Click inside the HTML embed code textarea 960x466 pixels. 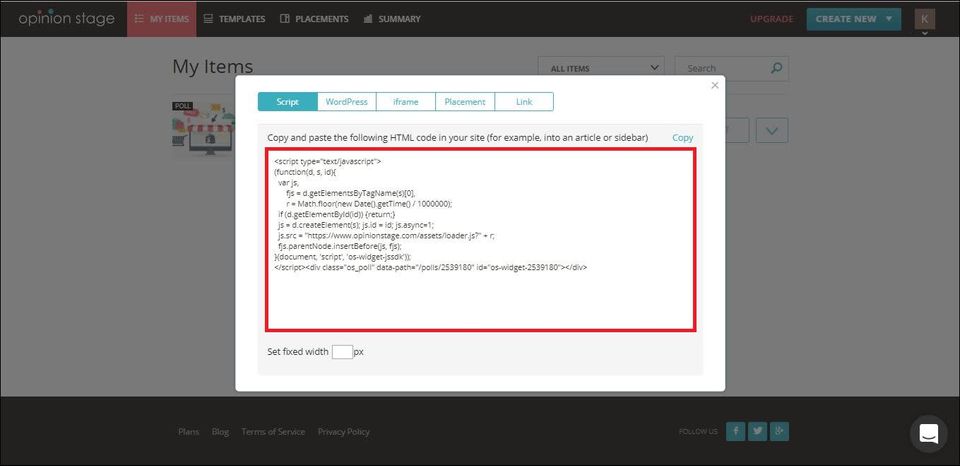pos(481,239)
